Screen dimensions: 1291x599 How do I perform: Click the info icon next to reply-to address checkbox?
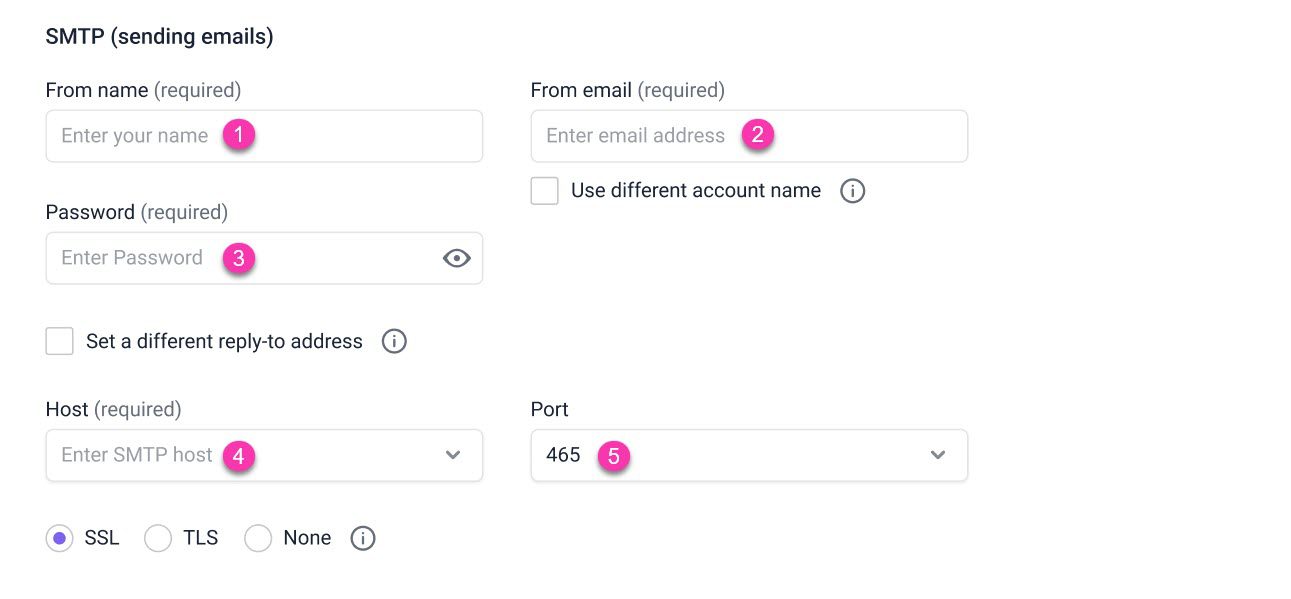[394, 341]
